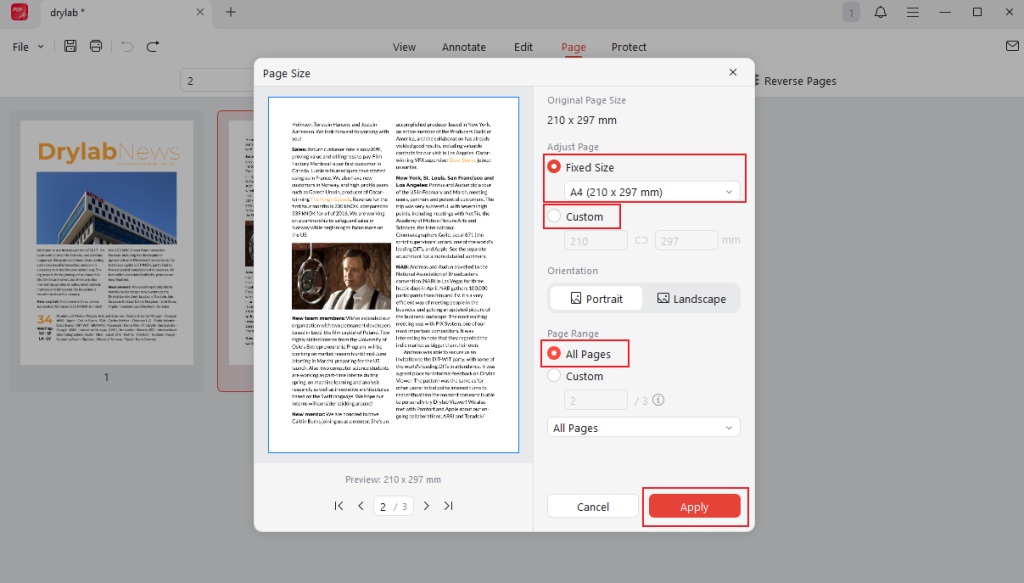Apply the page size changes

695,506
